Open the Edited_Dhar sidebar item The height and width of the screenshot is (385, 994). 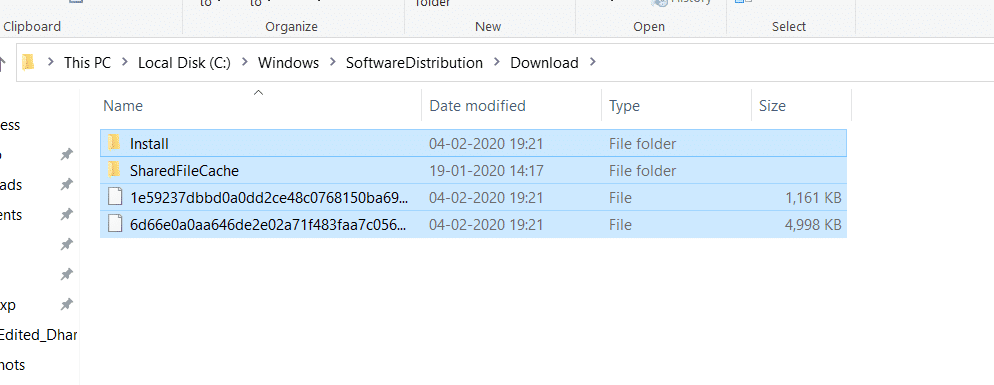click(38, 335)
